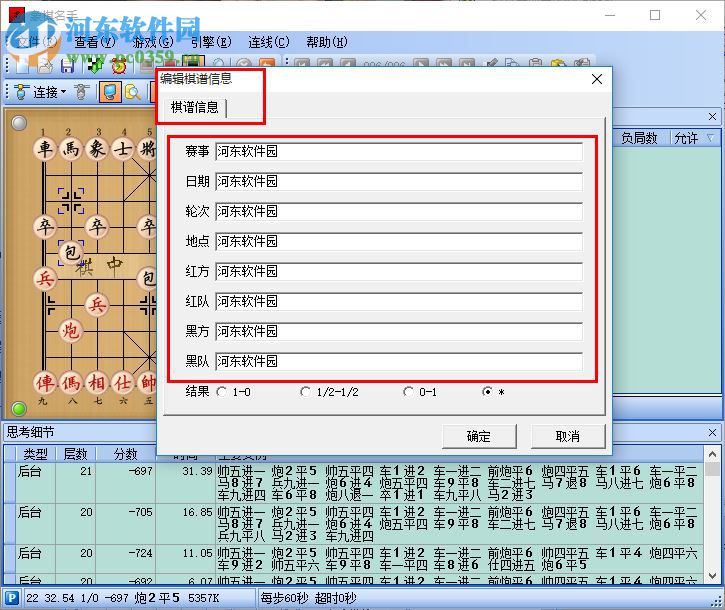Select result 0-1 radio button
This screenshot has width=725, height=610.
tap(408, 392)
